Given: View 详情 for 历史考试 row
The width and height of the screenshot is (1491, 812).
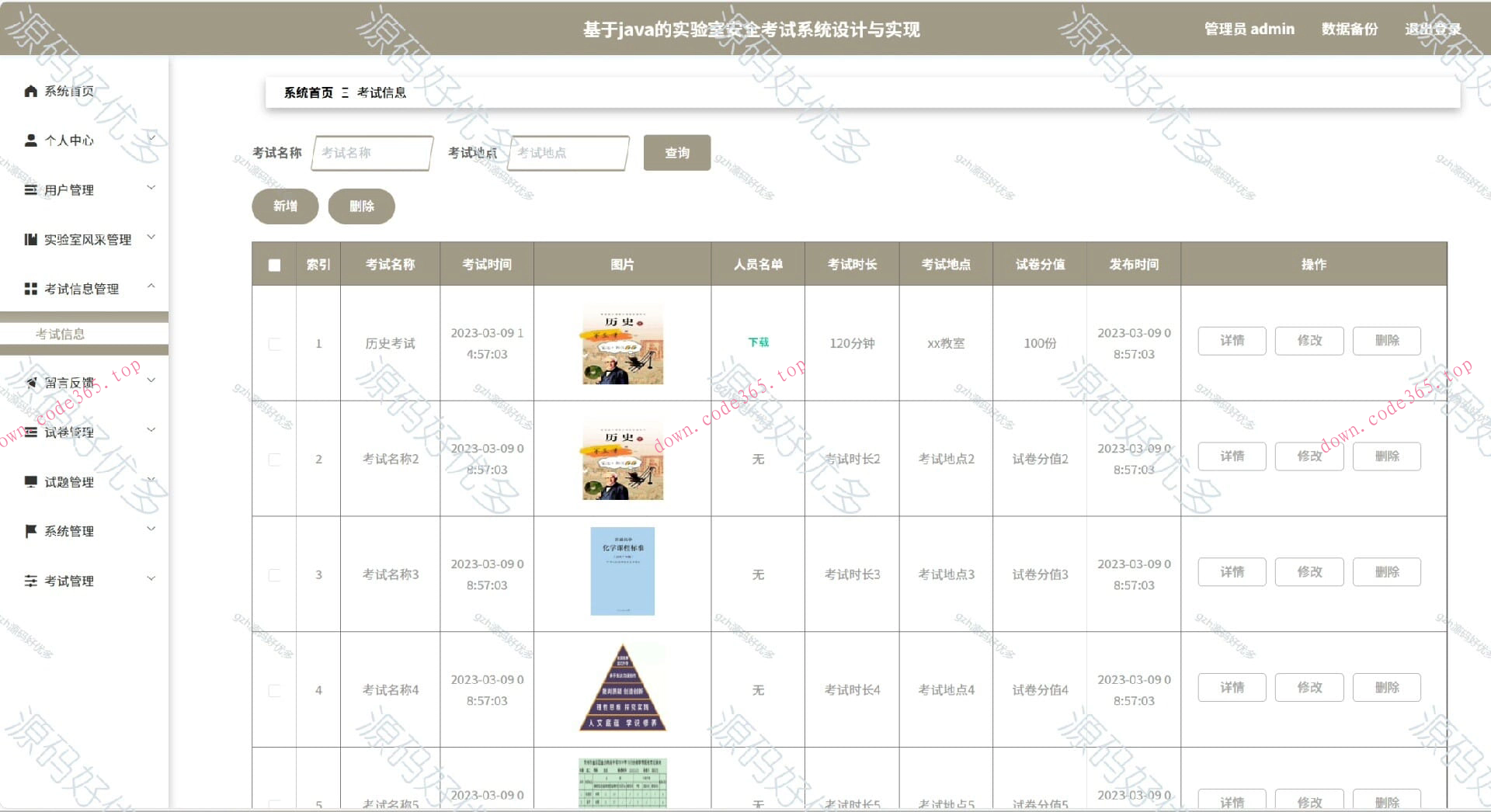Looking at the screenshot, I should 1232,341.
